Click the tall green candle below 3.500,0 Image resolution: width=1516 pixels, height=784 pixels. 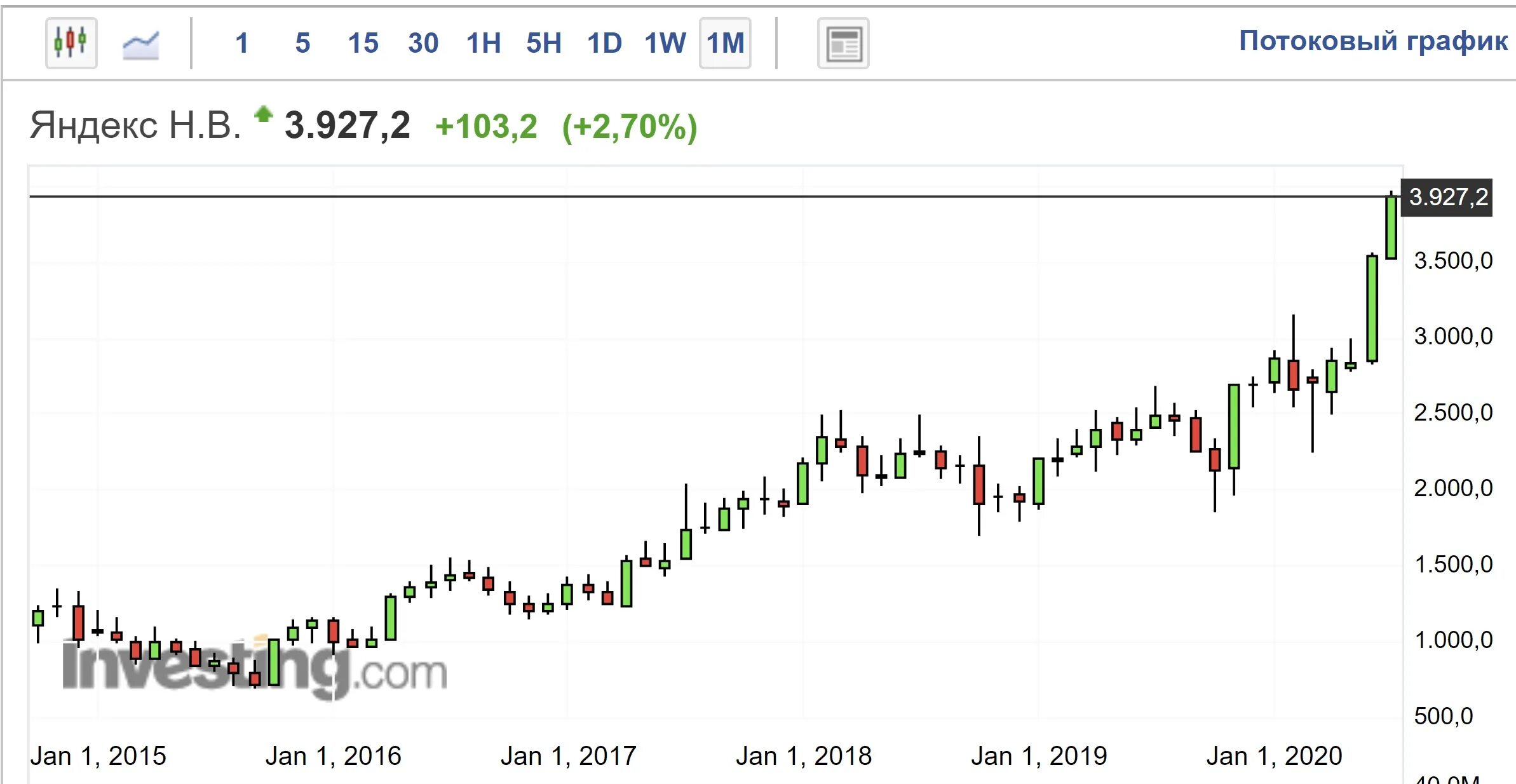tap(1372, 309)
